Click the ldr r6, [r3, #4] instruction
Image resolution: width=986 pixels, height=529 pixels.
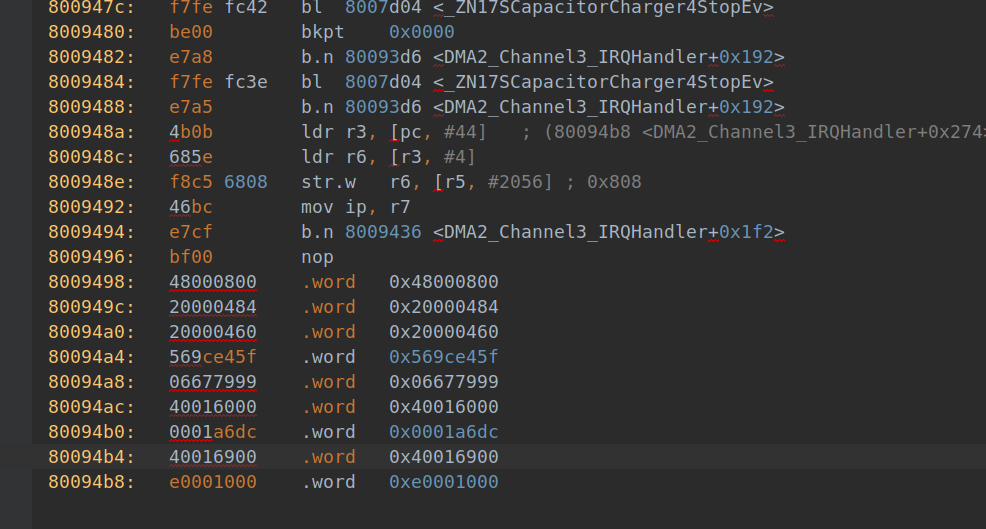tap(388, 157)
